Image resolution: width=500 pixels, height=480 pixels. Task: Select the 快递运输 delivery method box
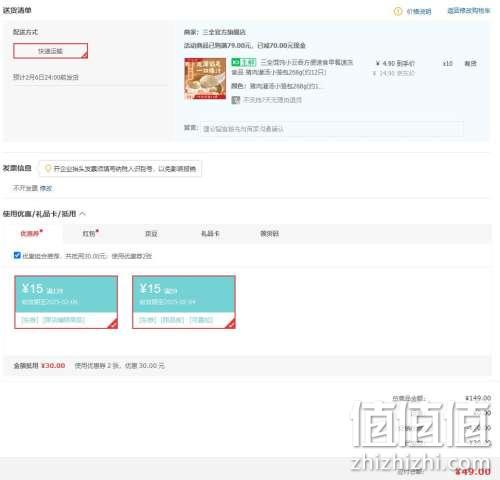[51, 51]
